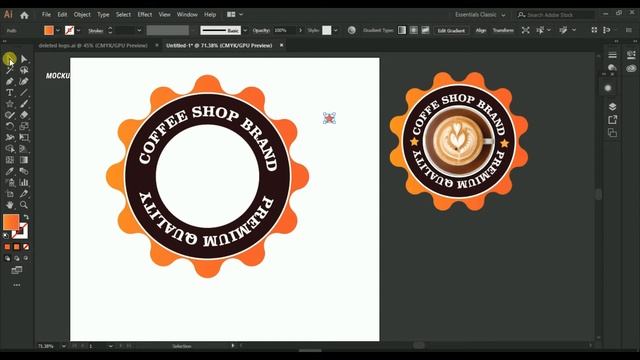Expand stroke weight dropdown
640x360 pixels.
[x=139, y=30]
